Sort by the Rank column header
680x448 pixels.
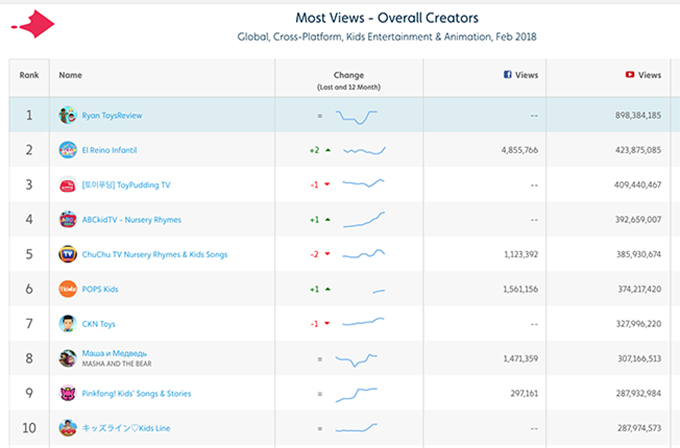(29, 75)
